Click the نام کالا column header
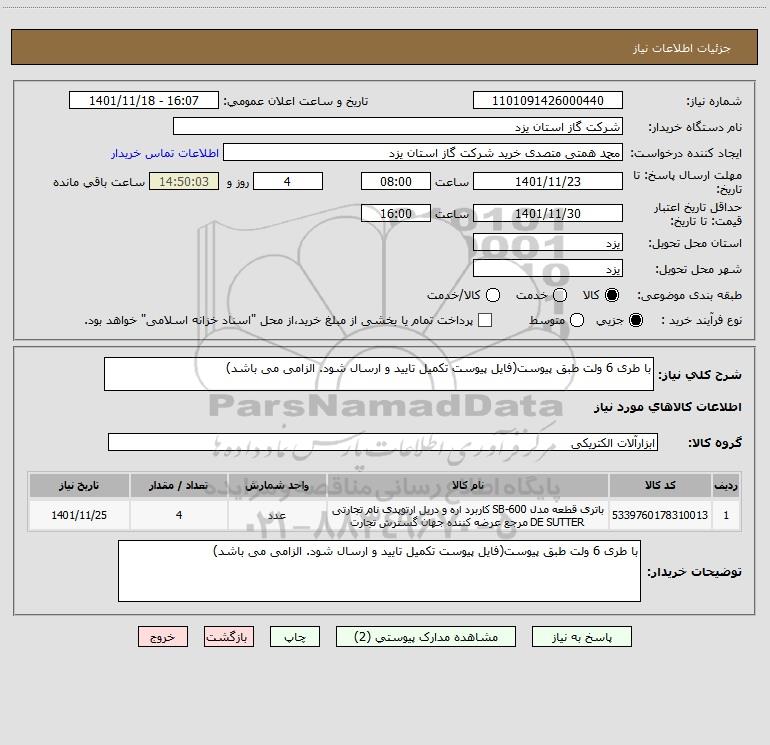Screen dimensions: 770x745 tap(468, 485)
